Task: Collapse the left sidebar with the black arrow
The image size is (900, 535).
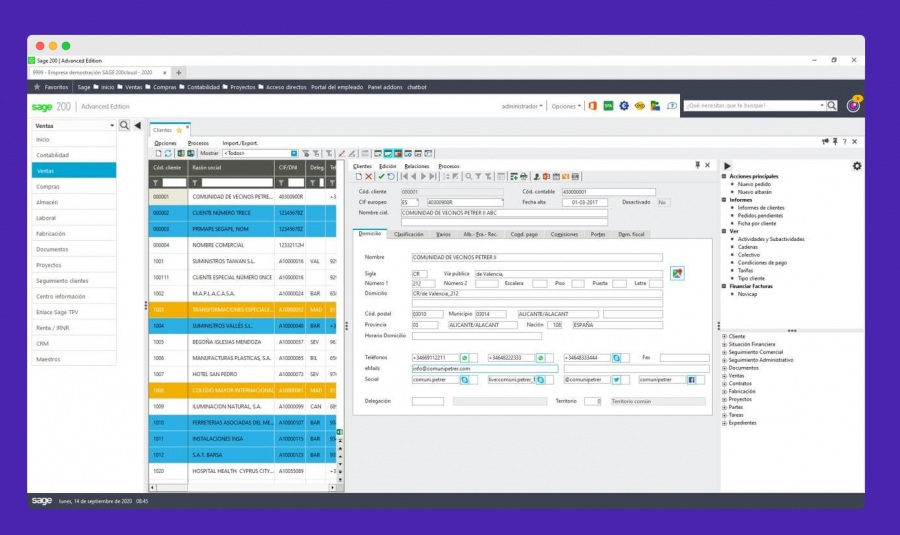Action: (137, 125)
